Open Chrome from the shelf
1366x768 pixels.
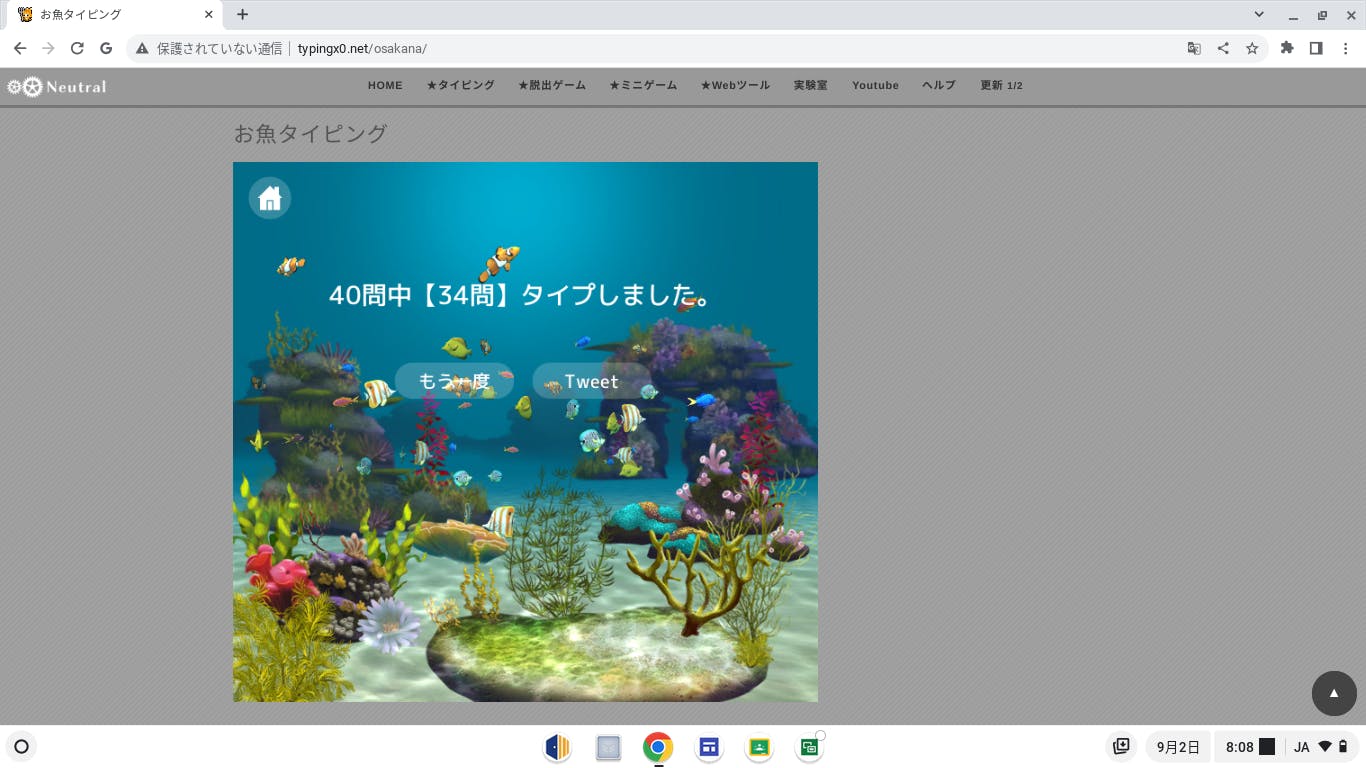[x=658, y=747]
